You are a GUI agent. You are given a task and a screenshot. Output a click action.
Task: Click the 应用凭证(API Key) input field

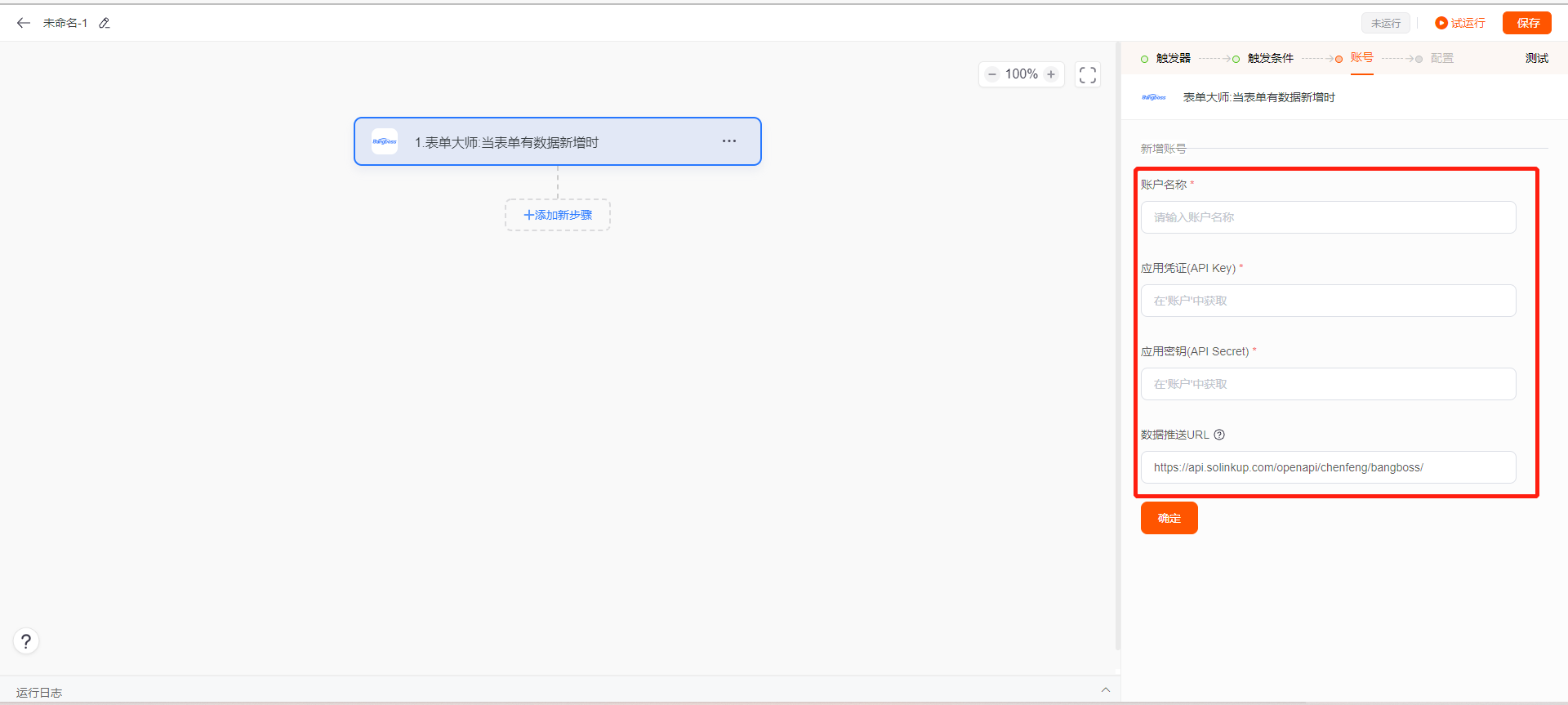coord(1328,301)
